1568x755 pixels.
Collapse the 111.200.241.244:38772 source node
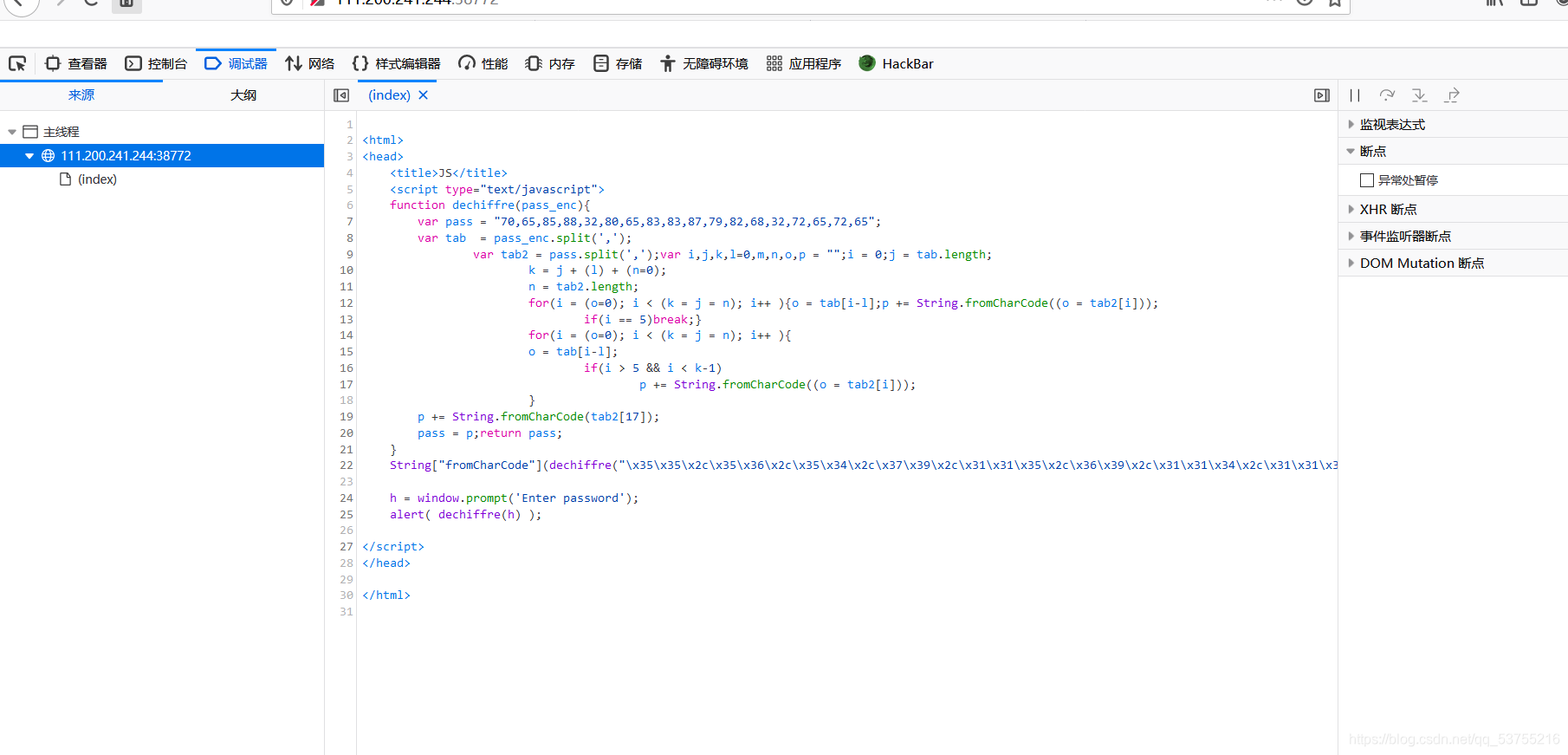coord(29,156)
